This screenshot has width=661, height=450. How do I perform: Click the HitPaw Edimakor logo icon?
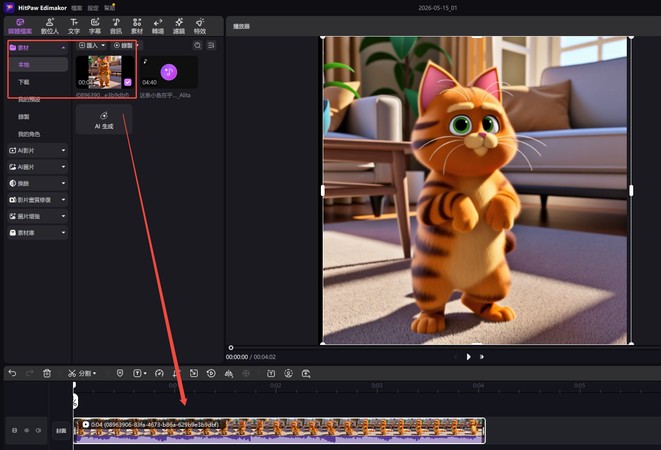9,7
